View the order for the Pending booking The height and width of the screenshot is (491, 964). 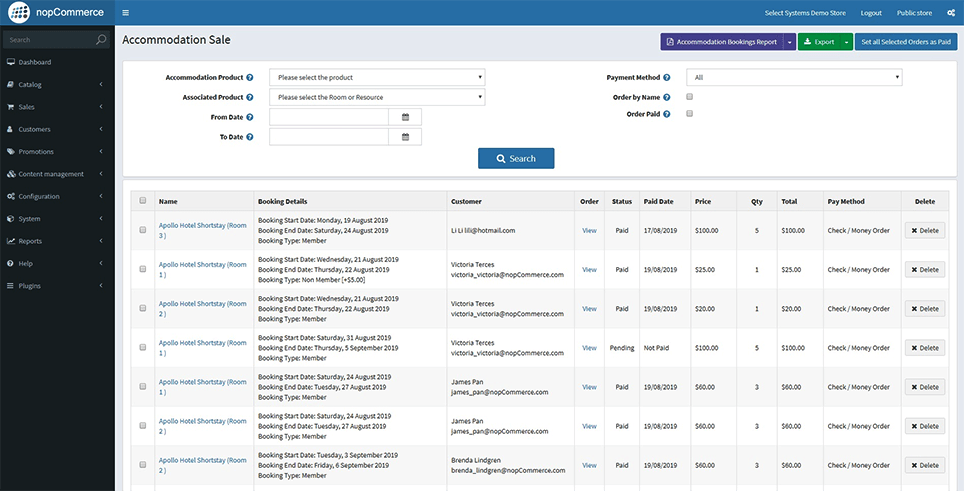(589, 348)
